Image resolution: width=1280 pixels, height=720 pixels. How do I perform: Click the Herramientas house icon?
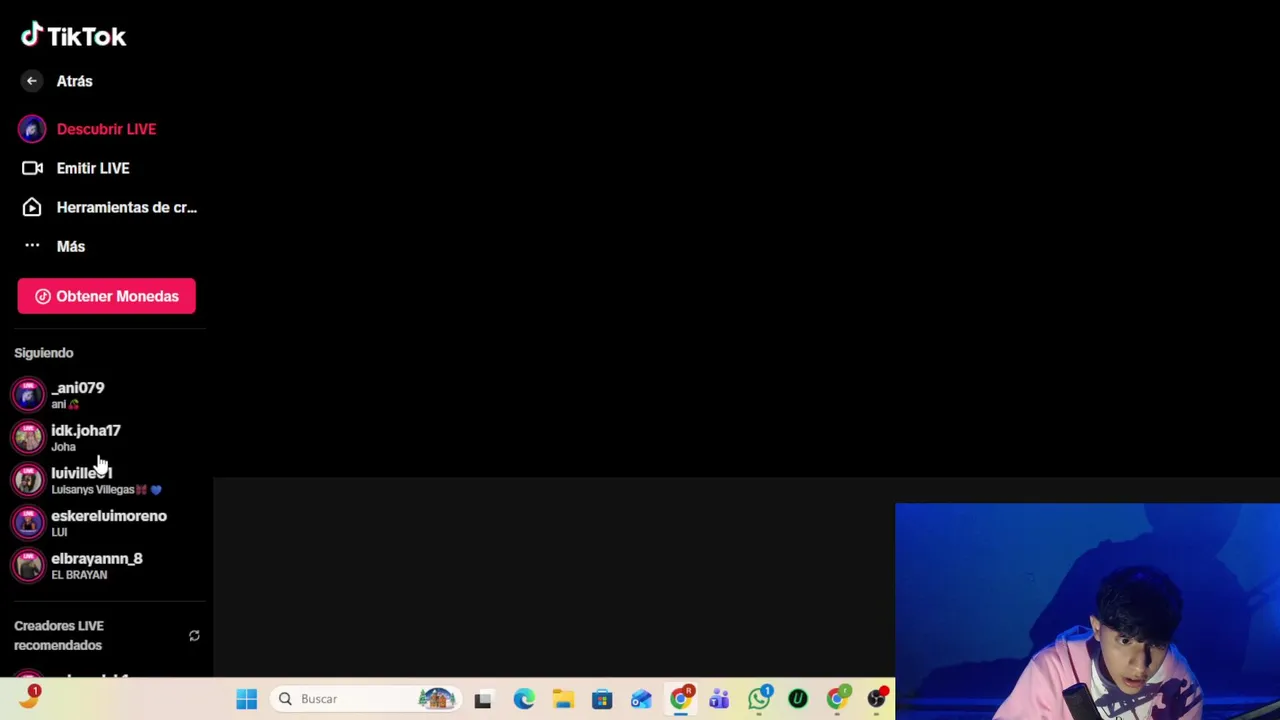point(32,207)
